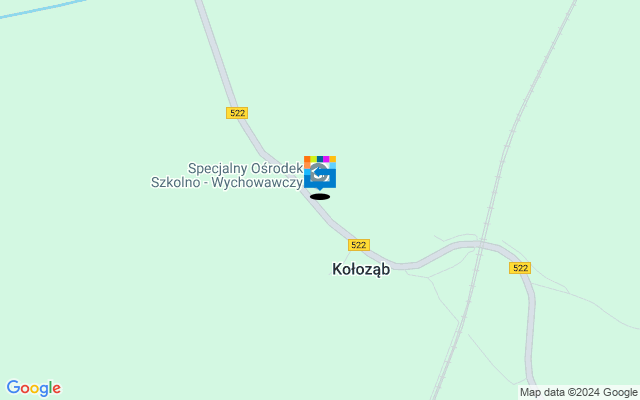Select the 522 shield nearest the school label
640x400 pixels.
pos(237,113)
